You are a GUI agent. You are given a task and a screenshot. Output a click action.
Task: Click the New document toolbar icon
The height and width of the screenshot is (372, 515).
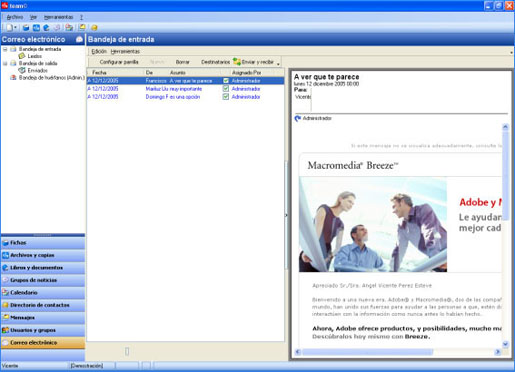coord(10,28)
